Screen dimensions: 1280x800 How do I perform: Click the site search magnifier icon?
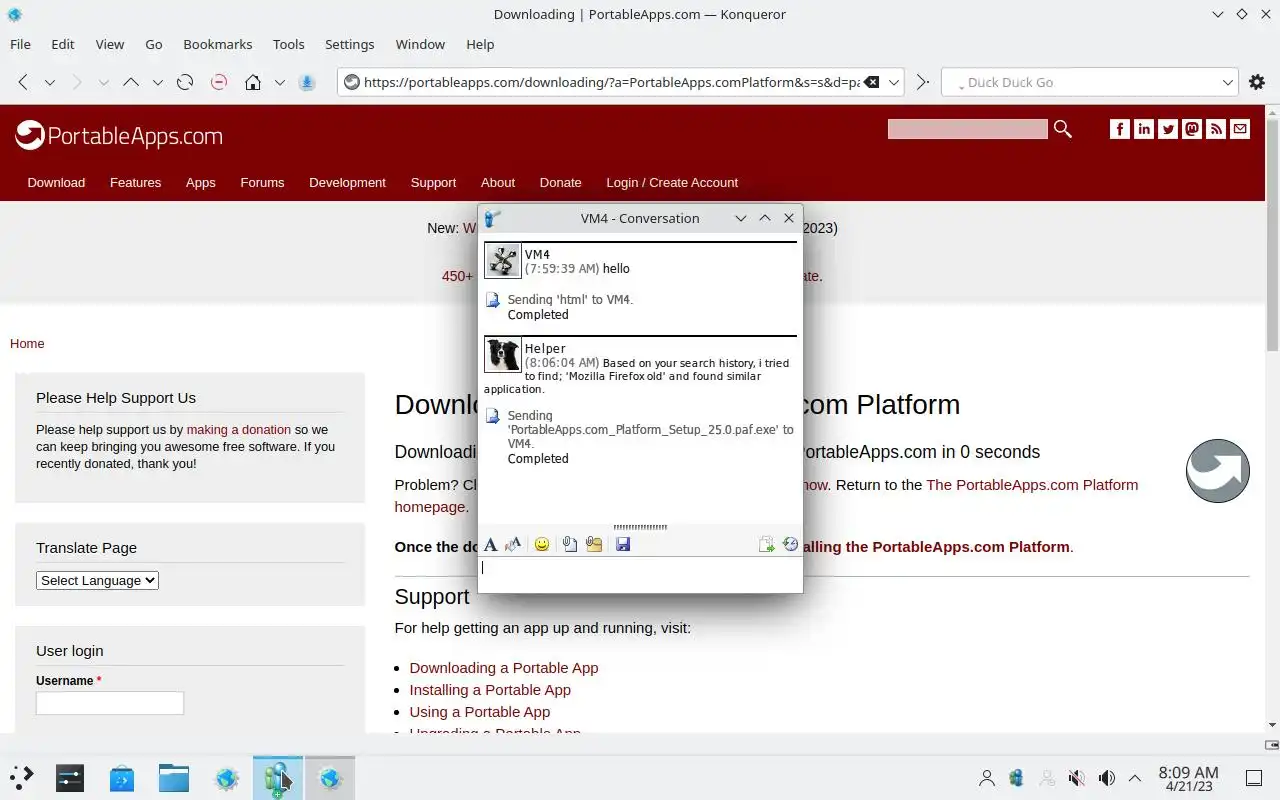(x=1063, y=129)
